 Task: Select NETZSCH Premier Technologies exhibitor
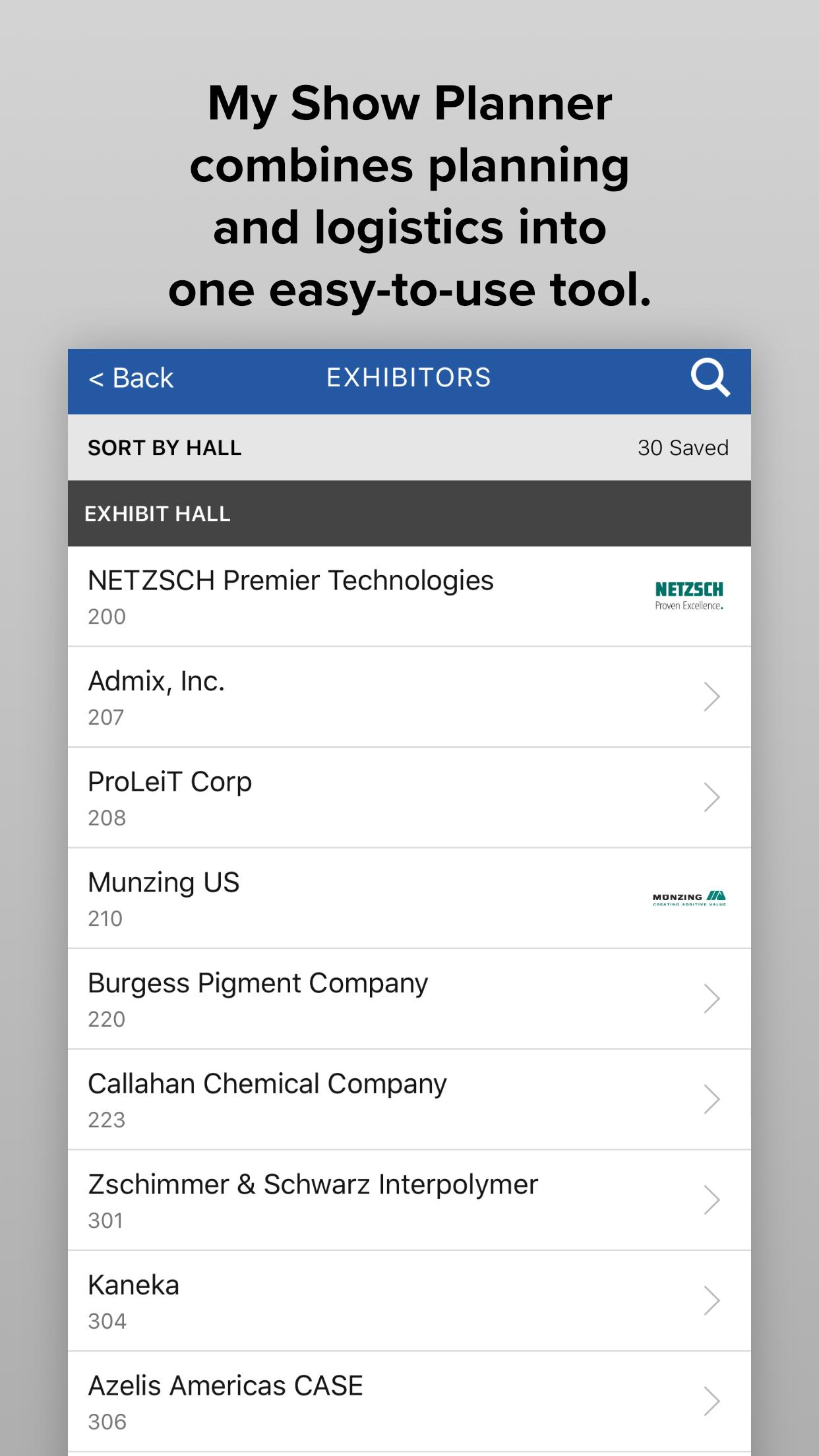[409, 596]
